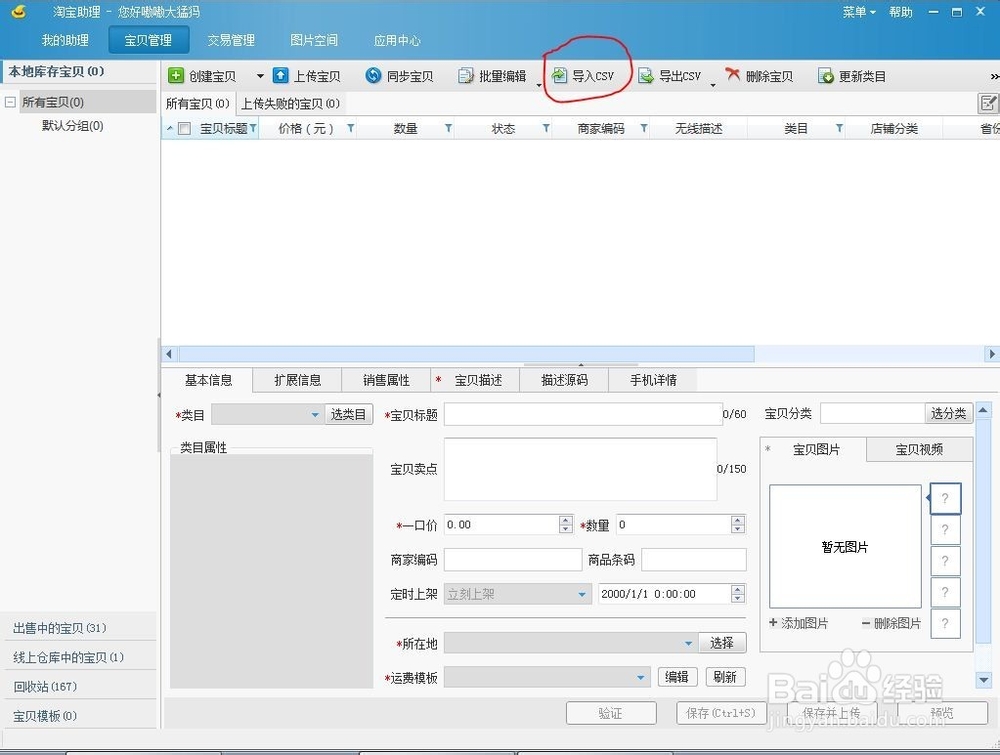The width and height of the screenshot is (1000, 755).
Task: Click the 刷新 button
Action: (x=725, y=677)
